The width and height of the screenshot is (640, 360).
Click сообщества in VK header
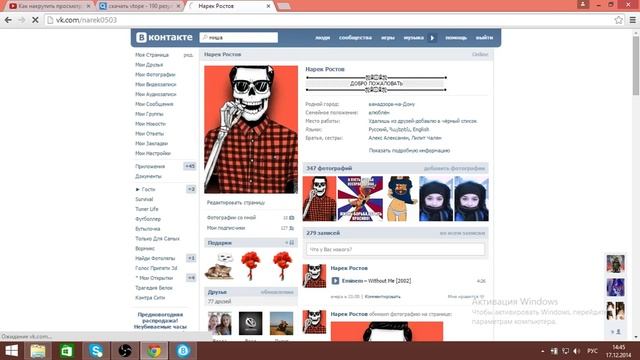355,38
